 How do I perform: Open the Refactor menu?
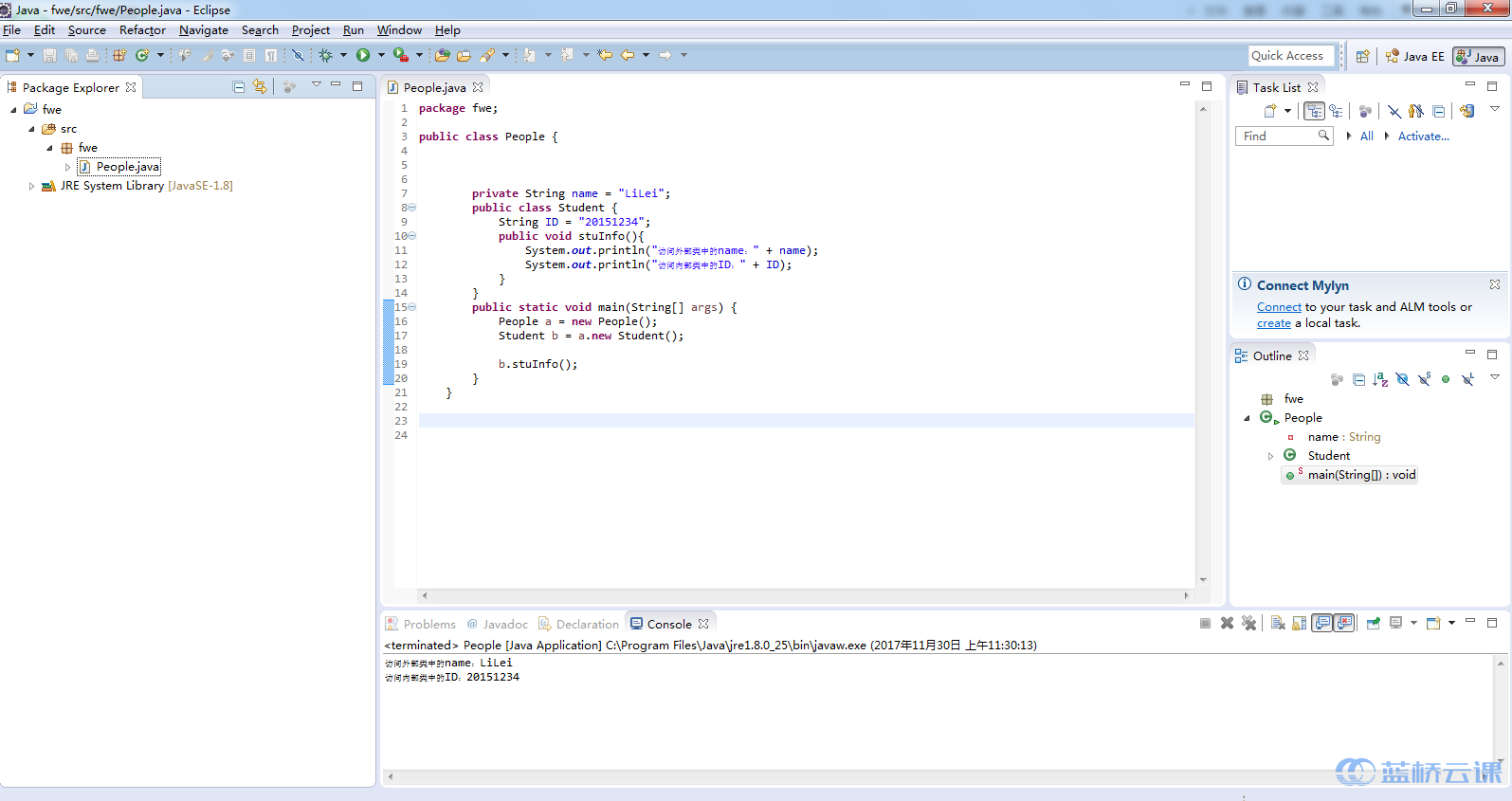142,30
